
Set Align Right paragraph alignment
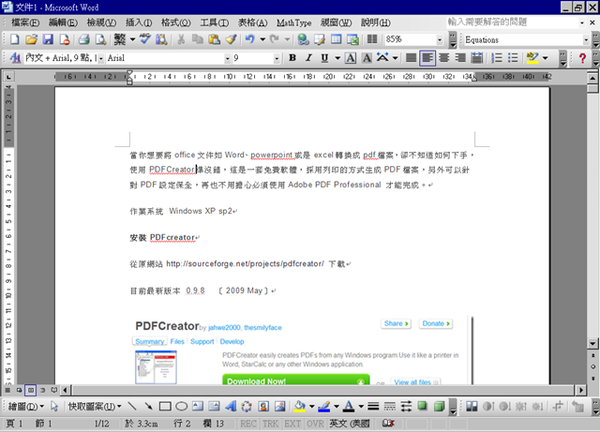coord(460,58)
